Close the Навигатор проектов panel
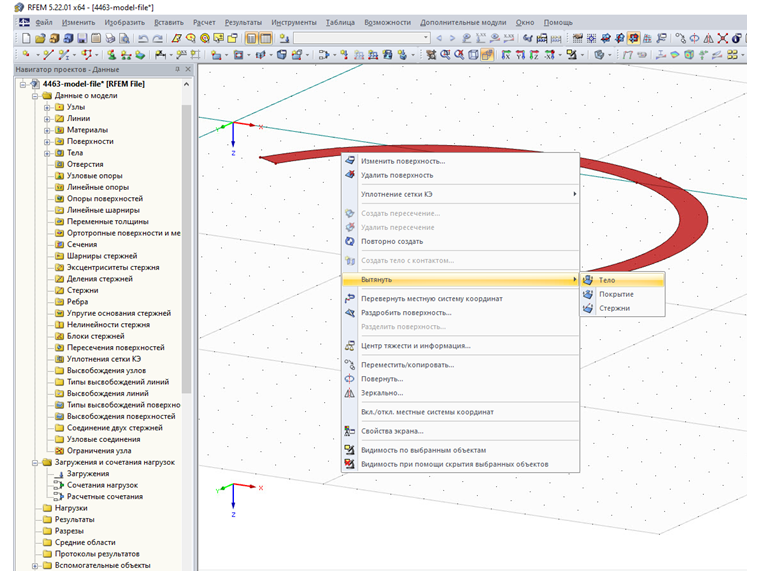The image size is (760, 571). click(188, 69)
